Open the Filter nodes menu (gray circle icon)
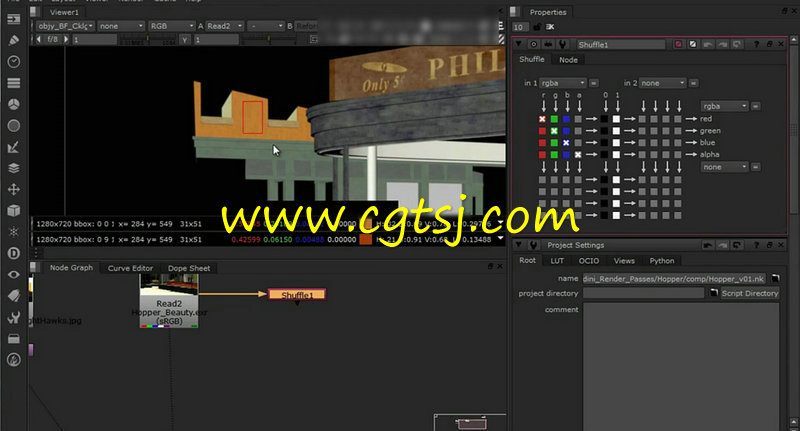 tap(14, 125)
